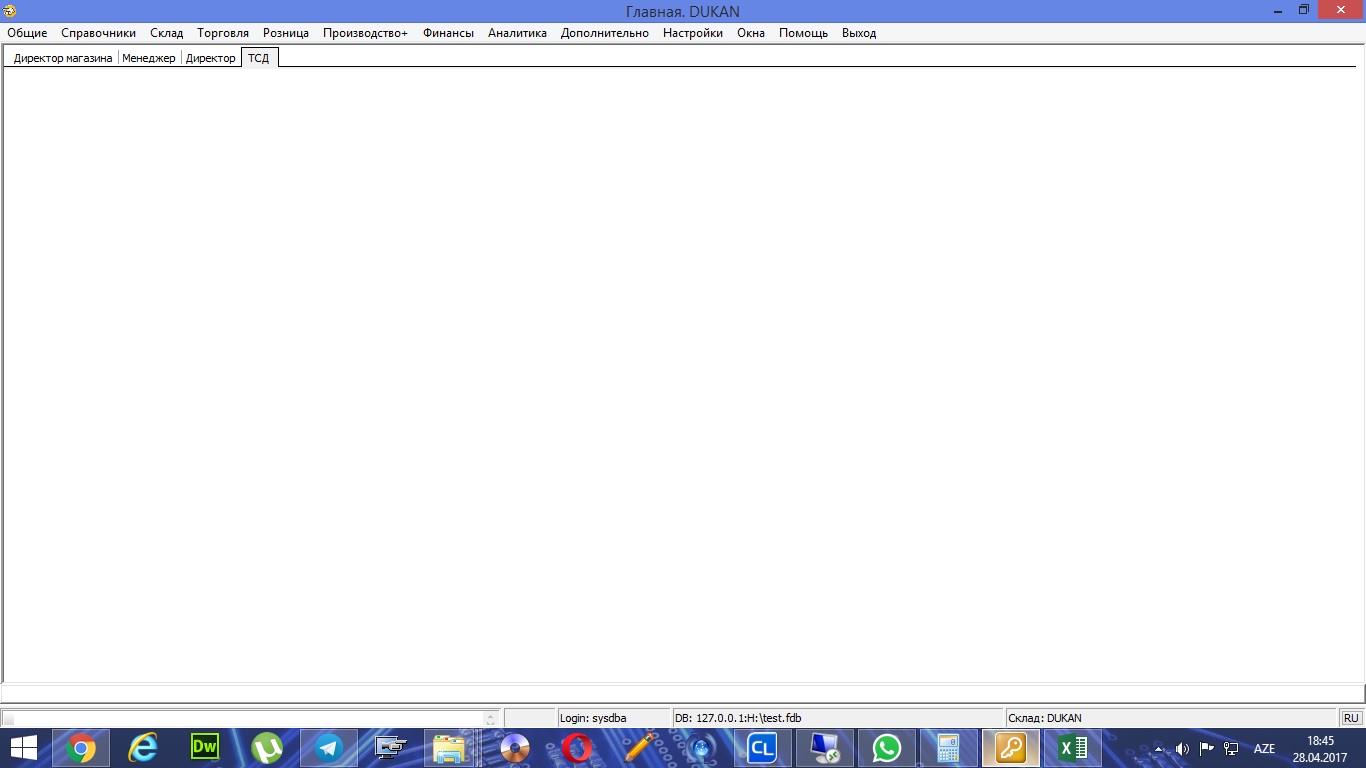Click the key icon app in taskbar

pos(1010,748)
